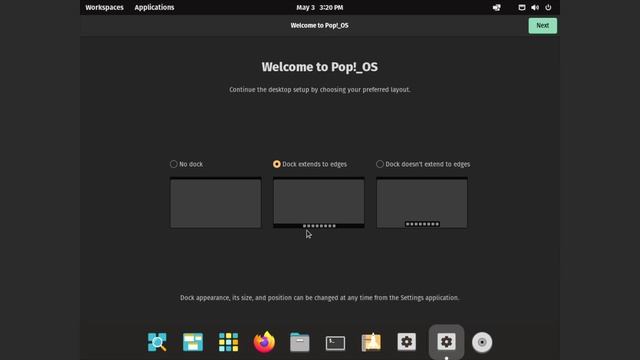
Task: Click the Next button
Action: pyautogui.click(x=542, y=26)
